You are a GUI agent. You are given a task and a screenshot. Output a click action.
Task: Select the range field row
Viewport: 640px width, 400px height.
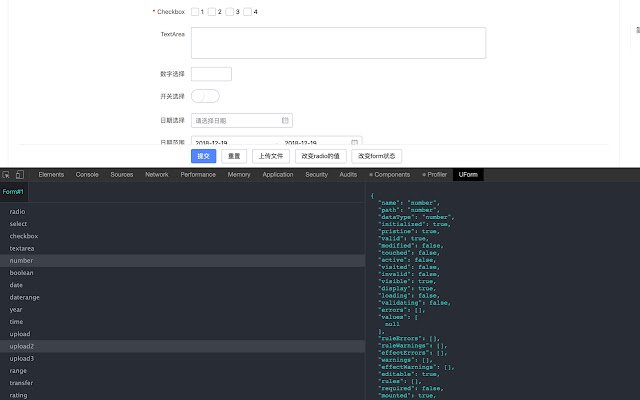tap(182, 371)
